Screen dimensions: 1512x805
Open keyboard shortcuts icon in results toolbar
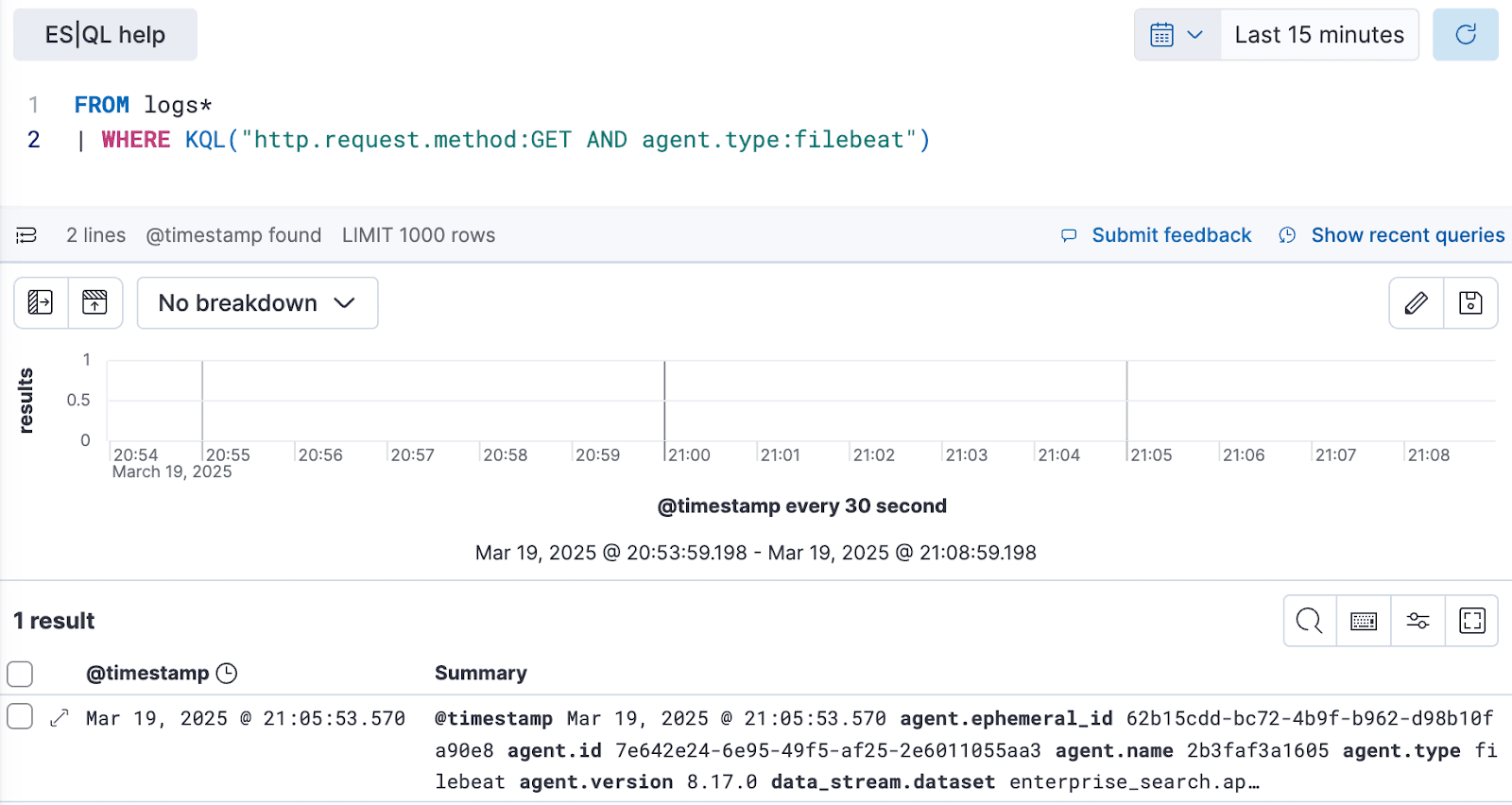(1363, 621)
